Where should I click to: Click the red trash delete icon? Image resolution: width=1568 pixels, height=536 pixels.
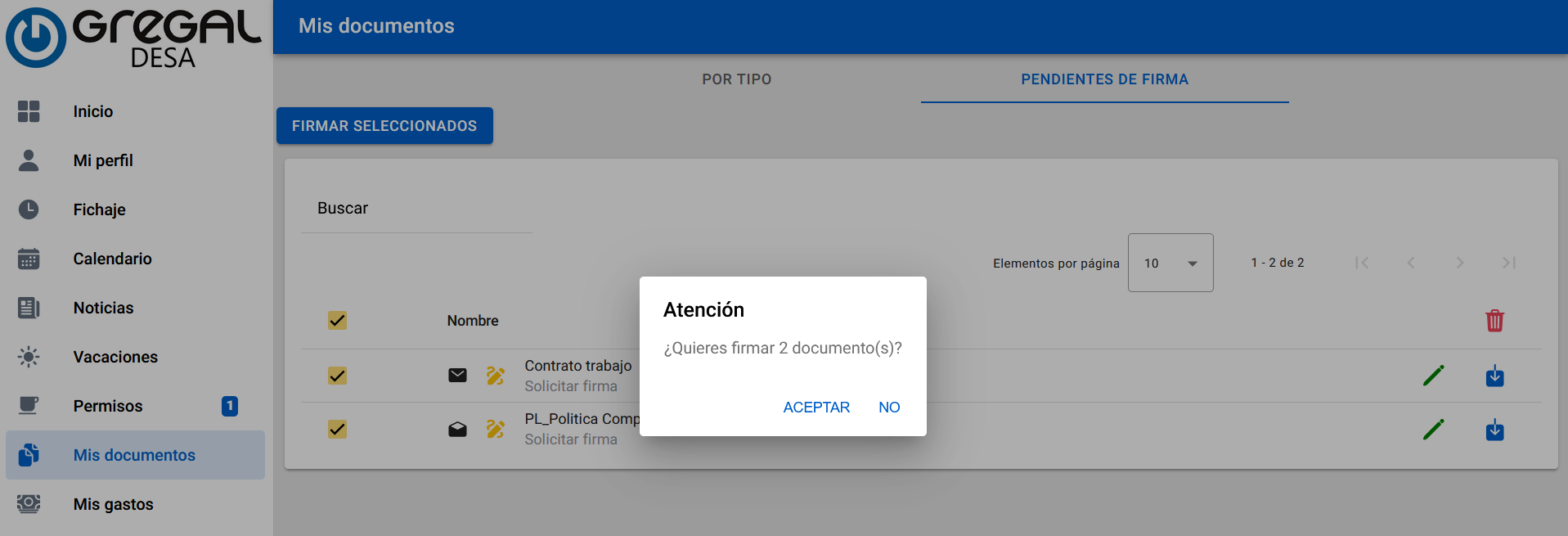point(1494,321)
